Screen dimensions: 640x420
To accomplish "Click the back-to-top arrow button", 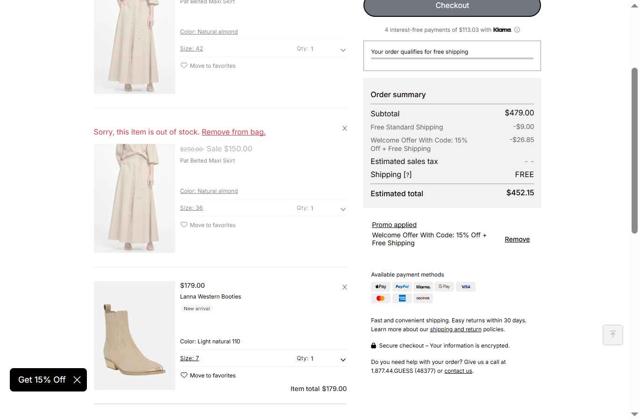I will [x=613, y=335].
